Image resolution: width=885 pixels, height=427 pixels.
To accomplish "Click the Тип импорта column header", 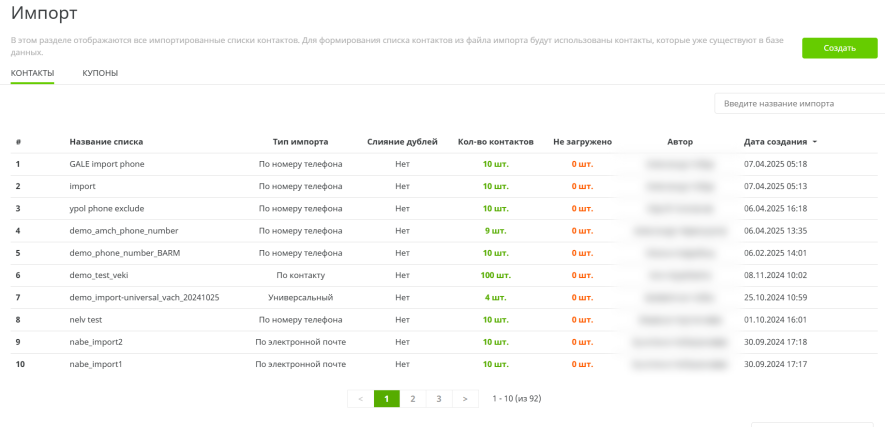I will pyautogui.click(x=300, y=142).
